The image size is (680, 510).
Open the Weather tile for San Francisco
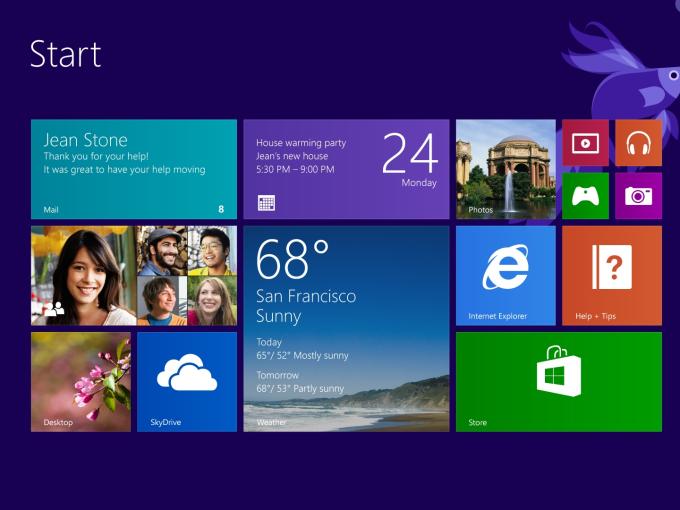(346, 329)
